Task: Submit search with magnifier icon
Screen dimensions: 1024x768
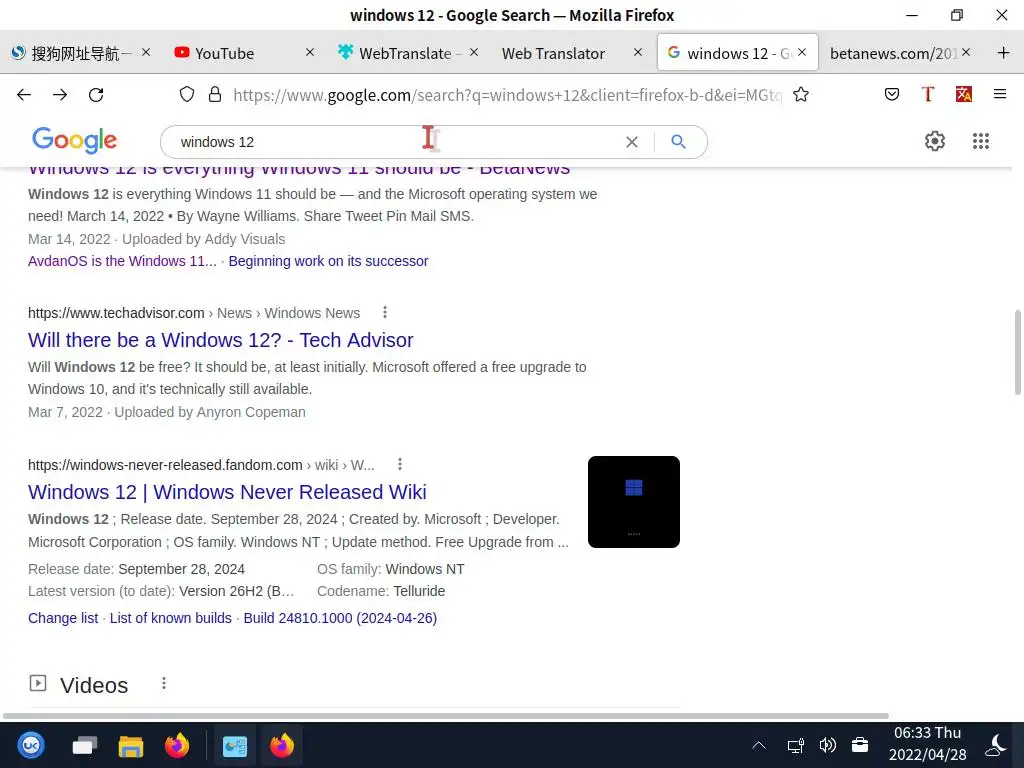Action: tap(679, 142)
